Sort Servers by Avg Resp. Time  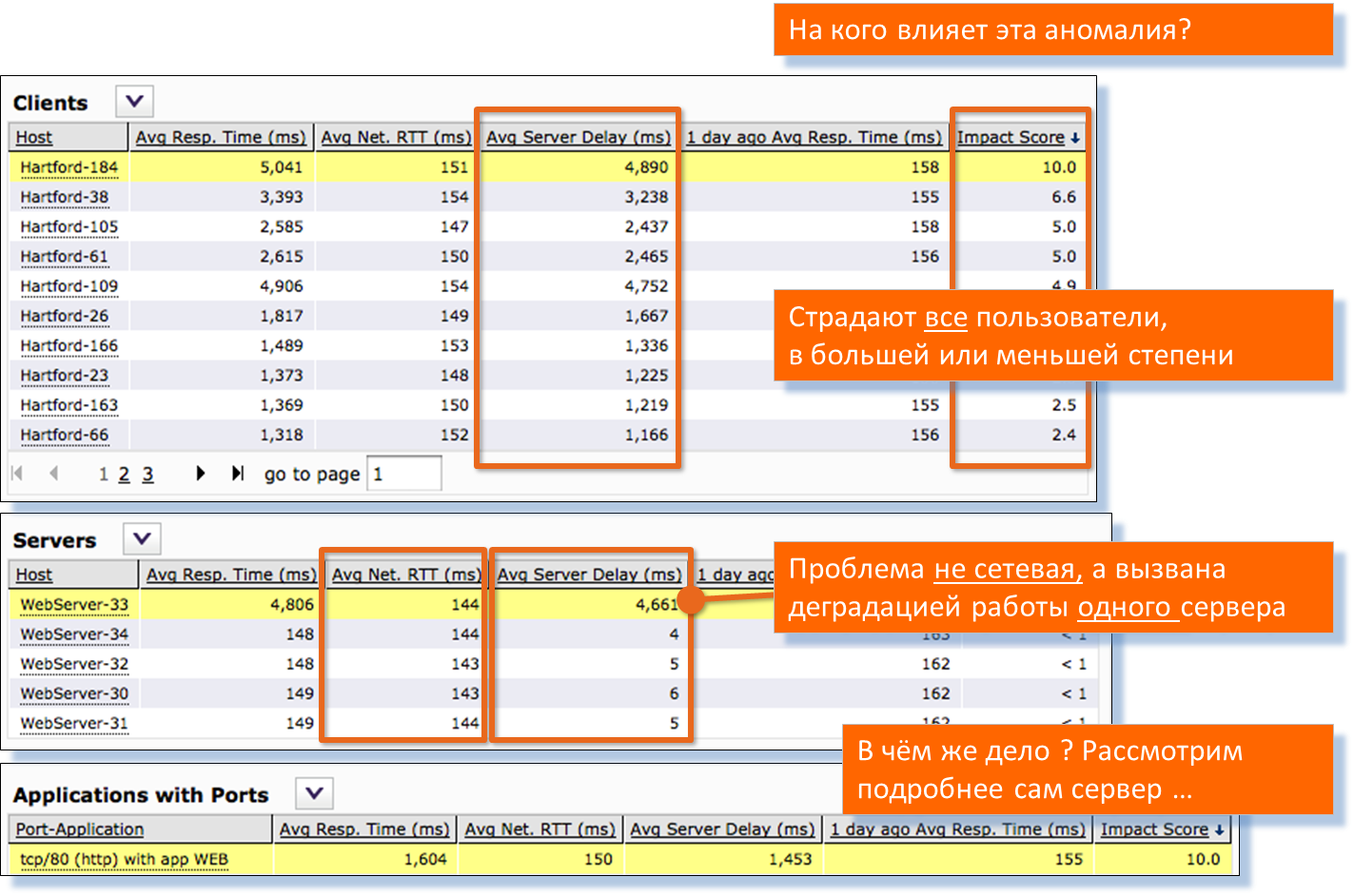point(231,575)
